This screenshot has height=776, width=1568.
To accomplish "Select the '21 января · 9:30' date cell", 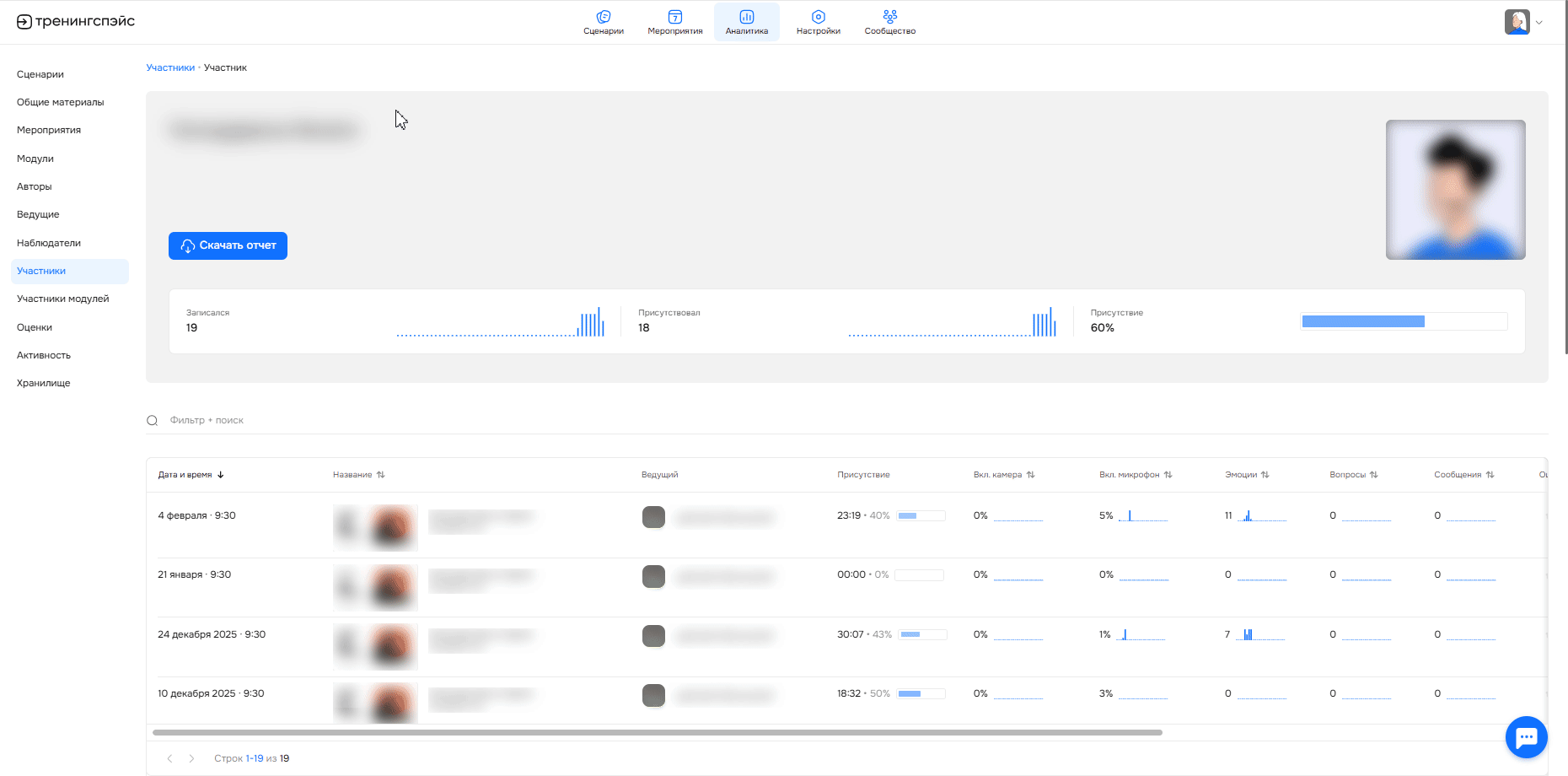I will 194,574.
